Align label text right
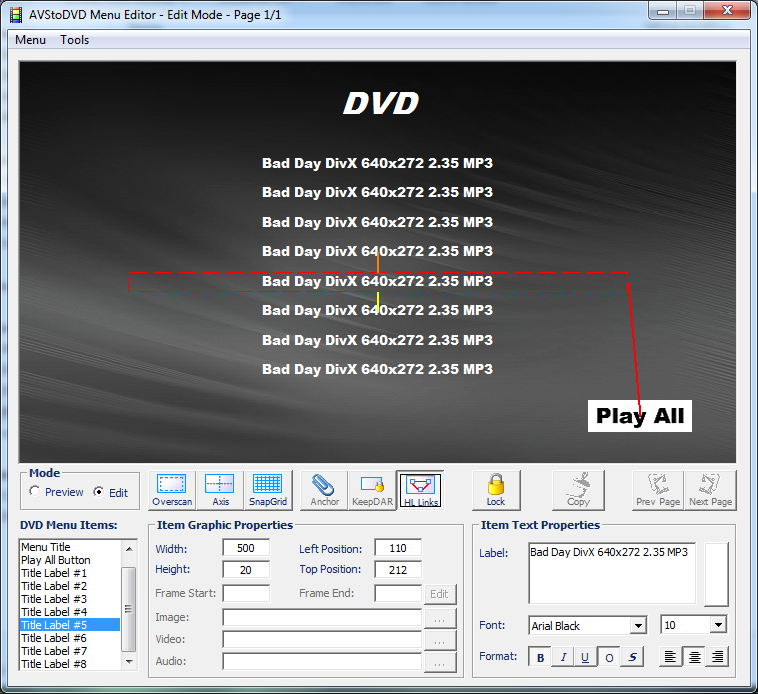This screenshot has height=694, width=758. (717, 657)
